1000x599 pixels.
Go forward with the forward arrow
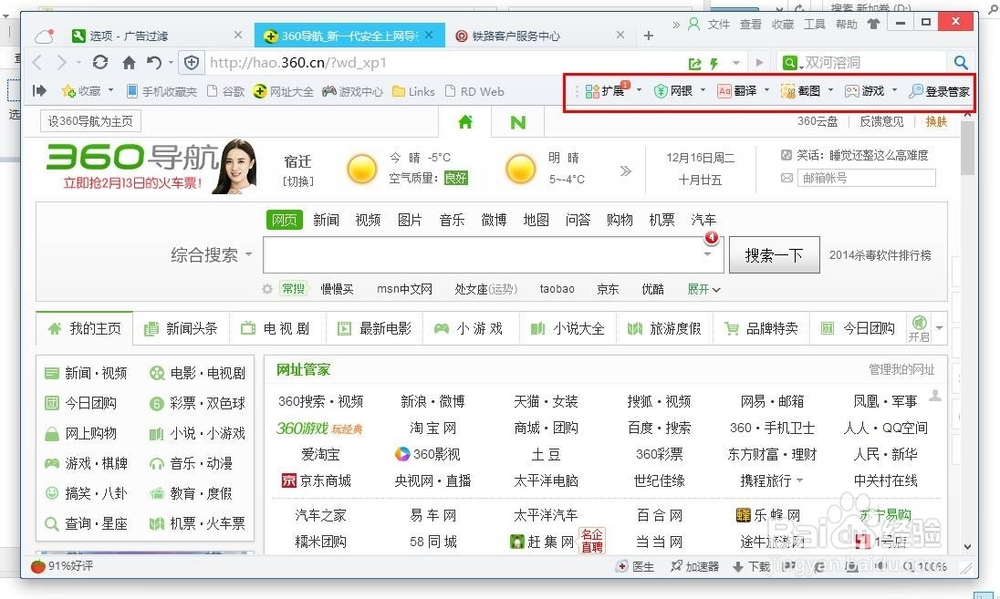pyautogui.click(x=61, y=63)
